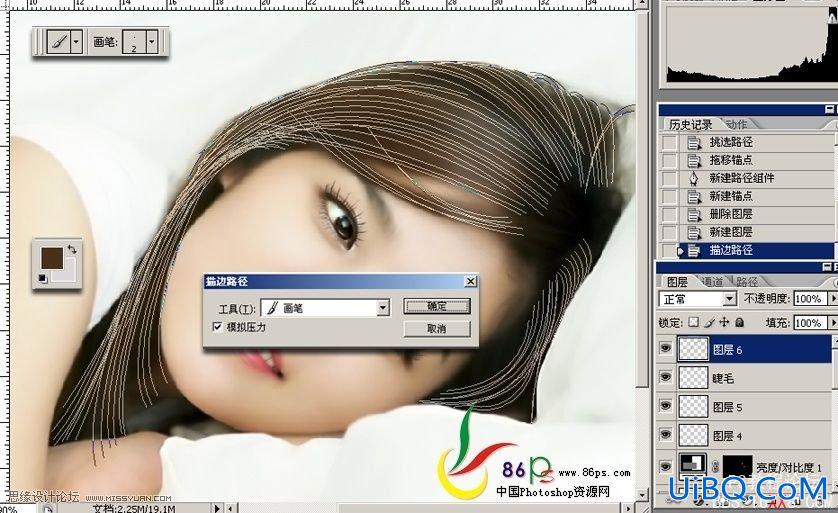Set history brush source box for 挑选路径
The image size is (838, 513).
pyautogui.click(x=669, y=142)
